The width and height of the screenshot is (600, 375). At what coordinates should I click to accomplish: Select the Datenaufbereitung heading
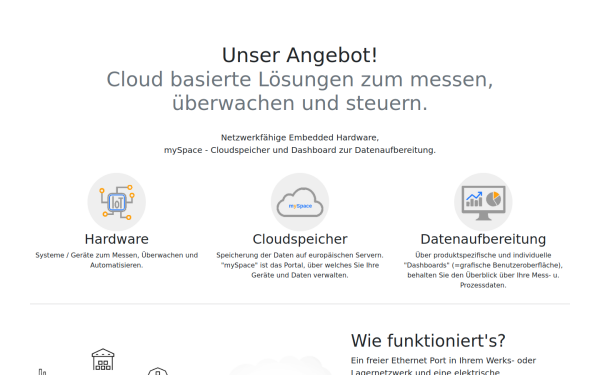tap(483, 239)
